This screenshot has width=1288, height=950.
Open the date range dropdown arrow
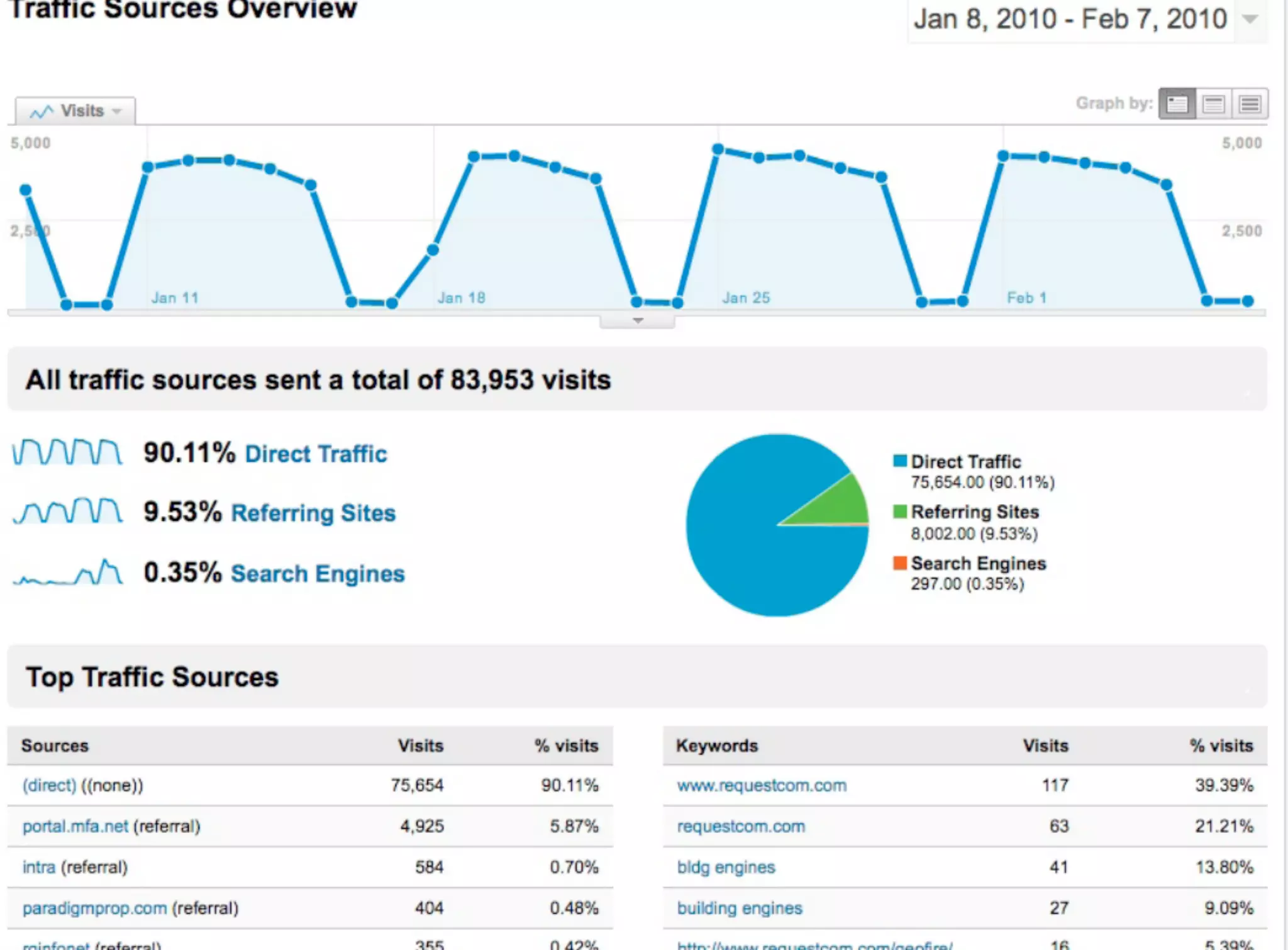point(1250,20)
